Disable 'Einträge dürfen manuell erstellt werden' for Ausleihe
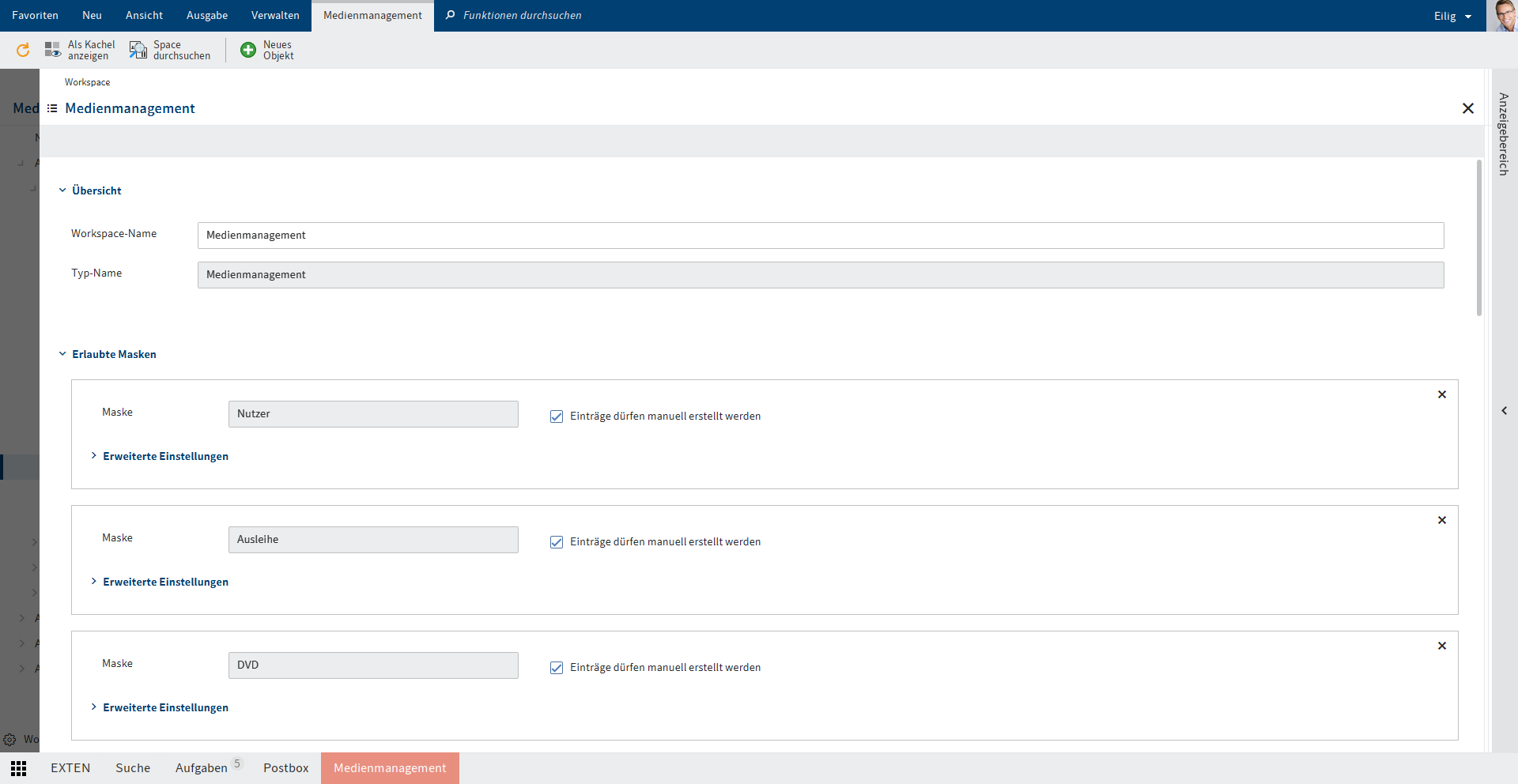 pos(557,541)
